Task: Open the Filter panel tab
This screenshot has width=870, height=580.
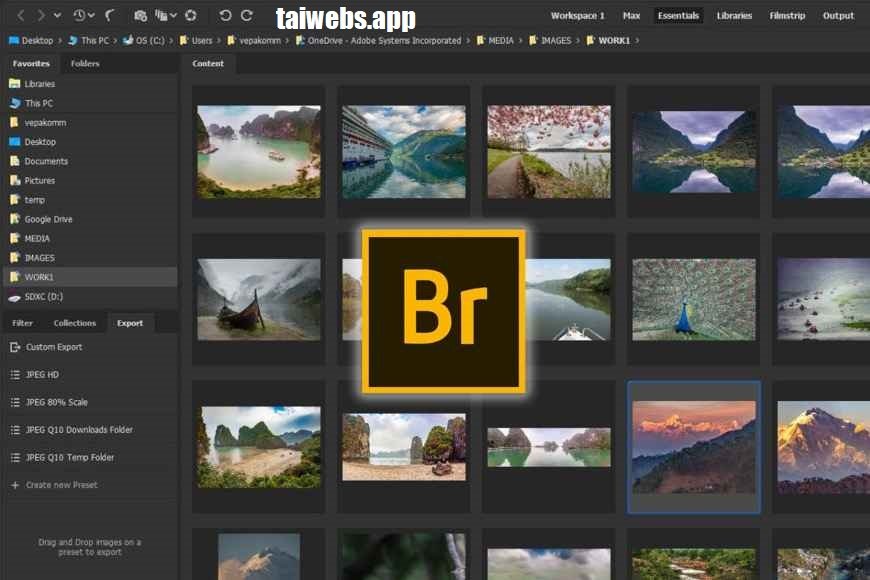Action: click(22, 323)
